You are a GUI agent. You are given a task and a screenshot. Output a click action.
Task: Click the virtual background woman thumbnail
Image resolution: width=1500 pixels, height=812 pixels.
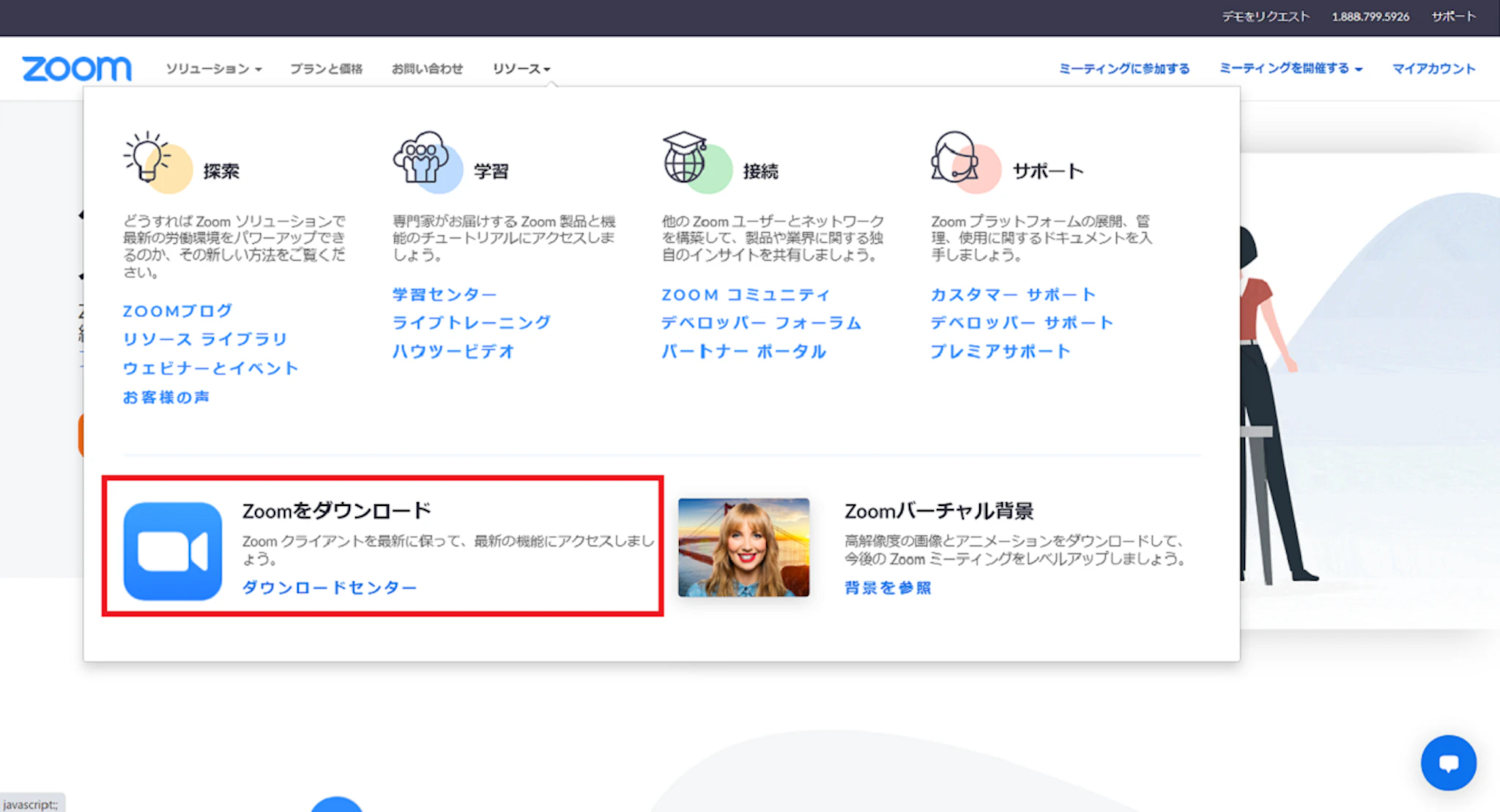click(743, 548)
